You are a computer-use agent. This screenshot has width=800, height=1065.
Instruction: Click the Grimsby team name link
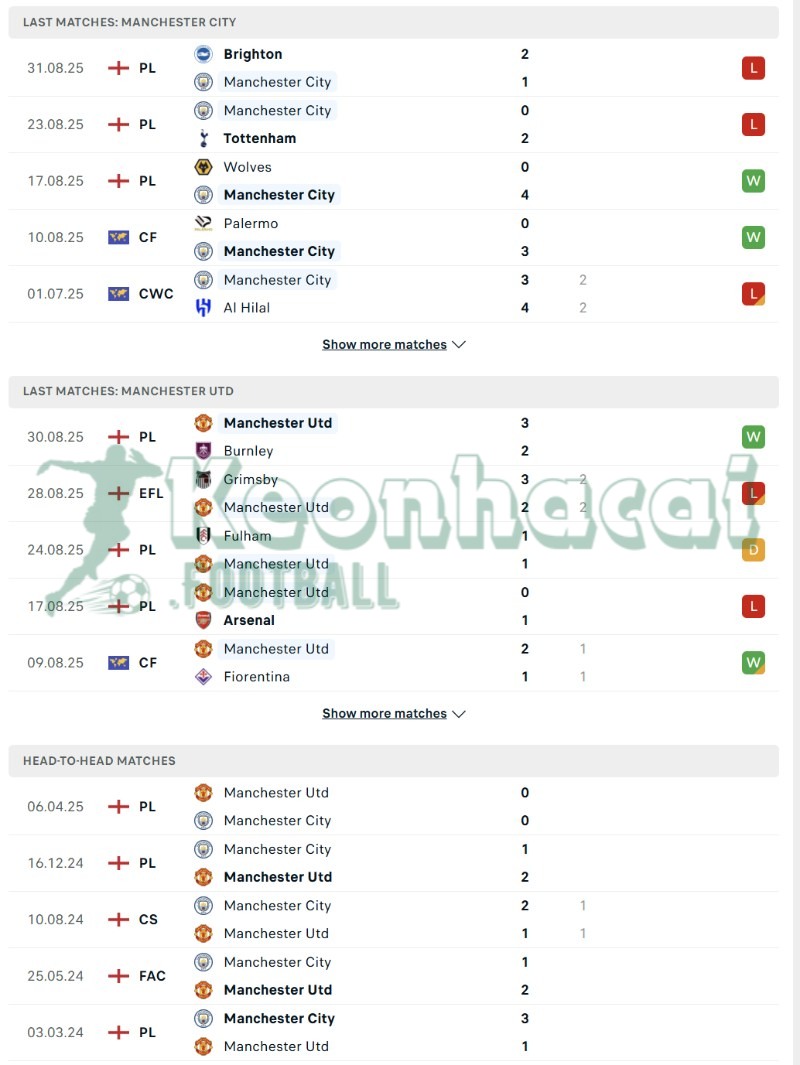(x=249, y=479)
